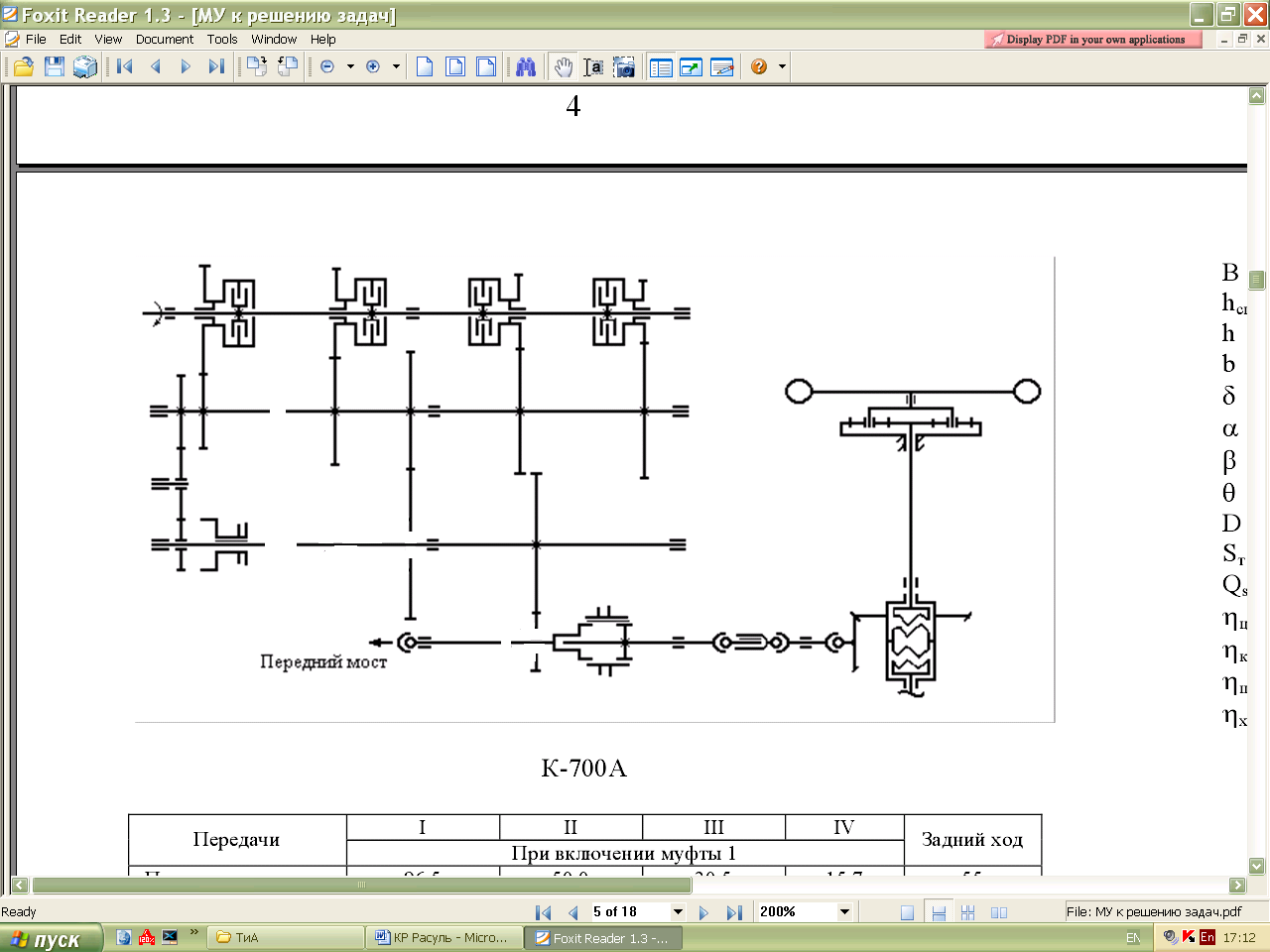This screenshot has width=1270, height=952.
Task: Select the Snapshot camera tool
Action: click(x=624, y=66)
